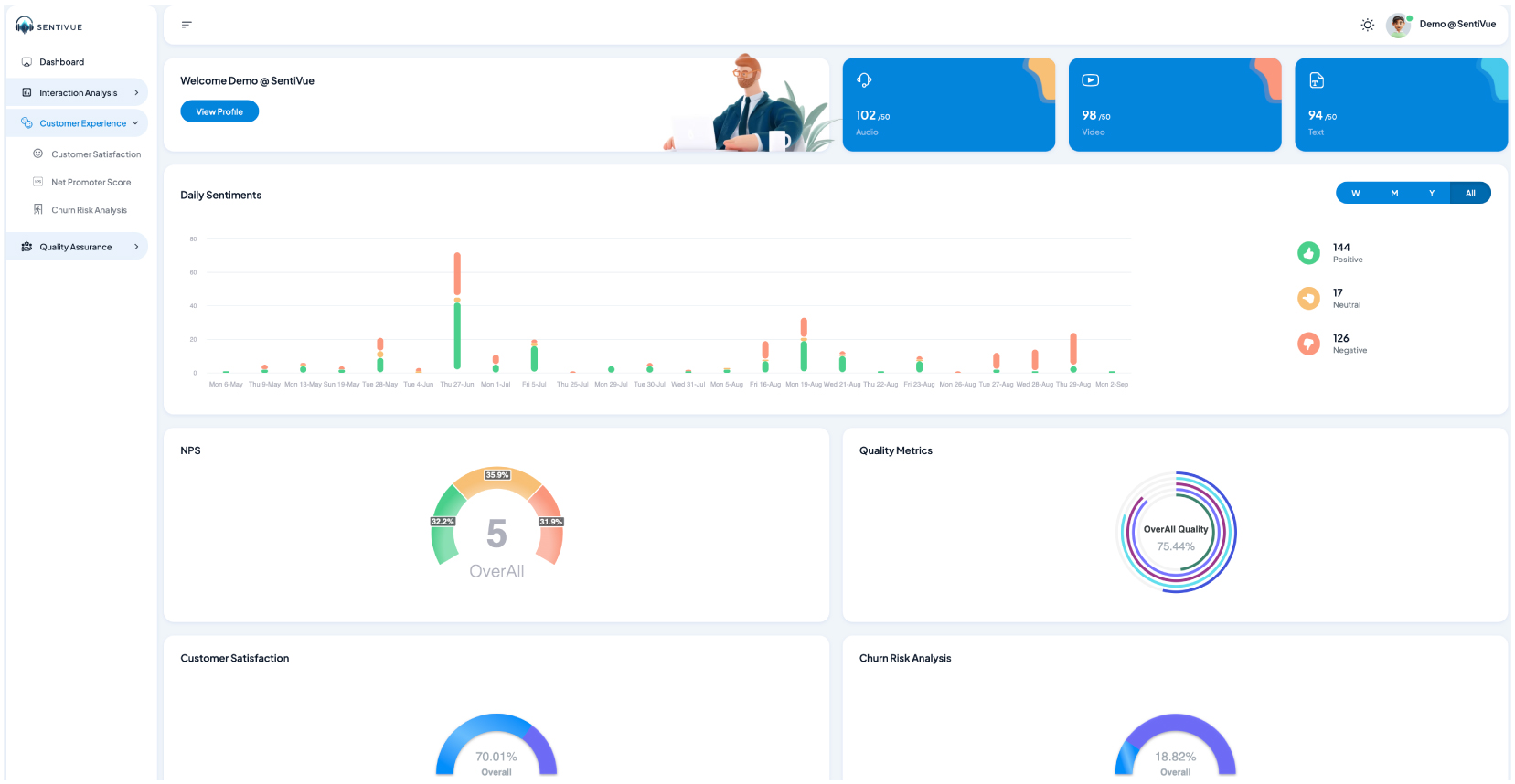Click the Churn Risk Analysis icon
The width and height of the screenshot is (1515, 784).
(x=38, y=209)
